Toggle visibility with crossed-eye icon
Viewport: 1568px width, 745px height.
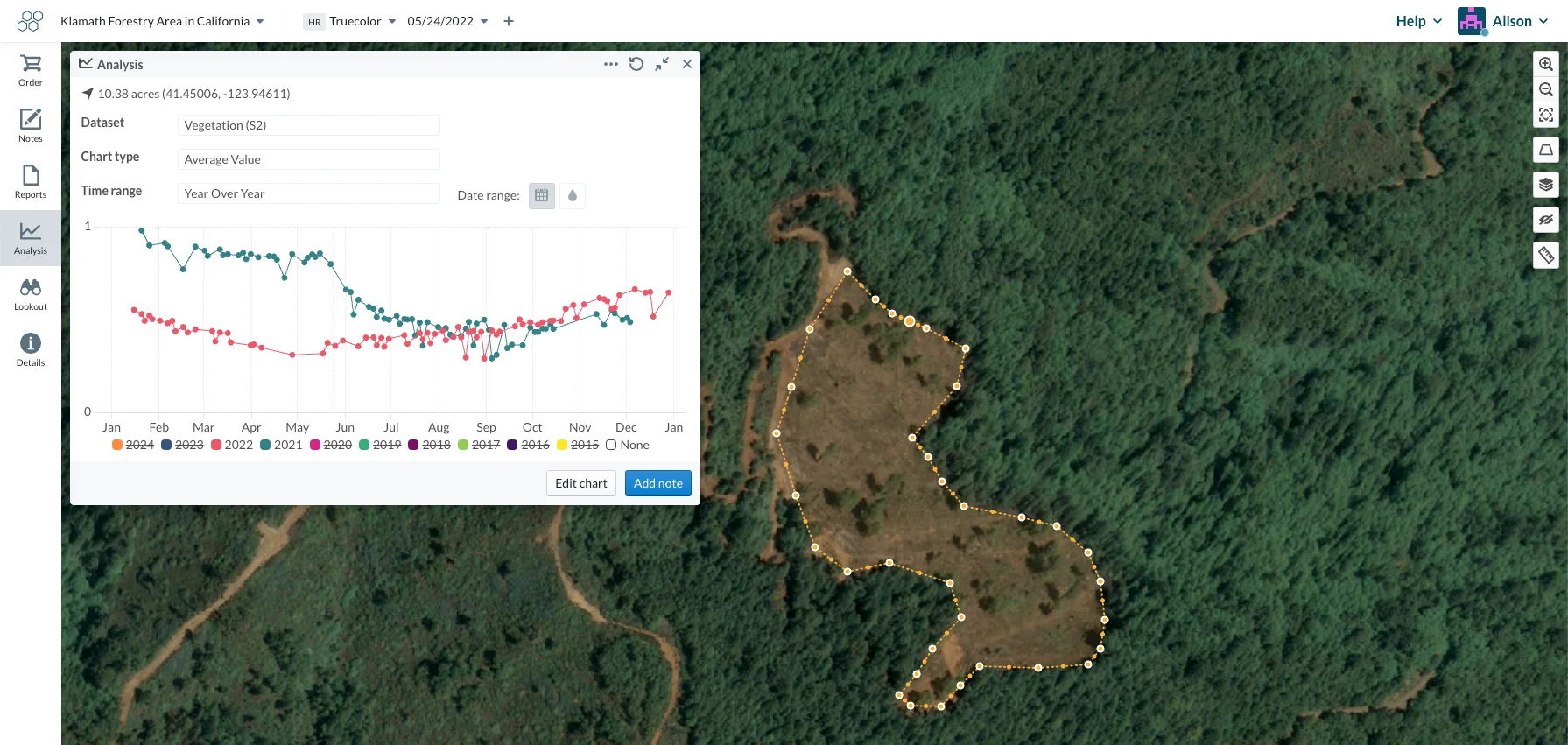(x=1546, y=220)
